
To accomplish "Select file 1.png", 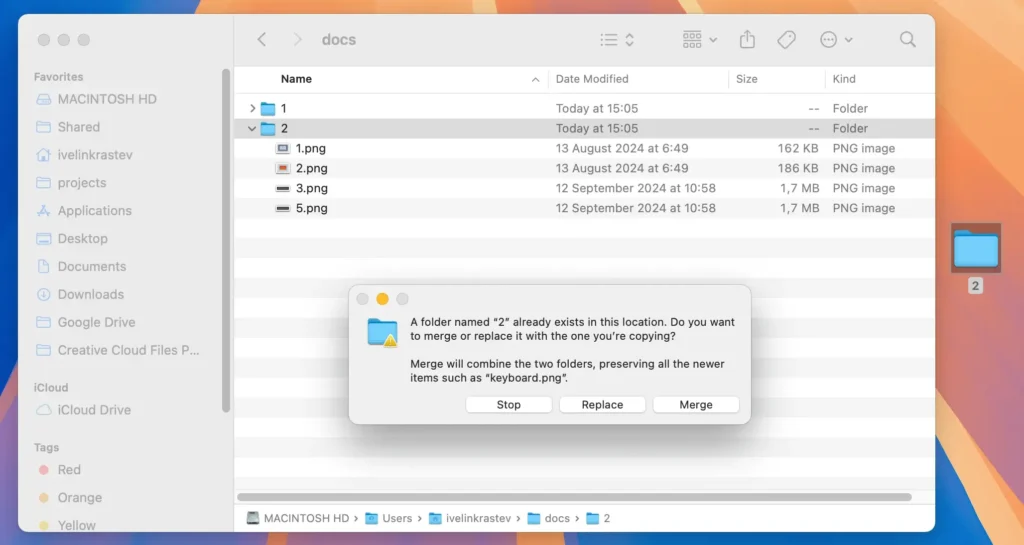I will point(310,148).
